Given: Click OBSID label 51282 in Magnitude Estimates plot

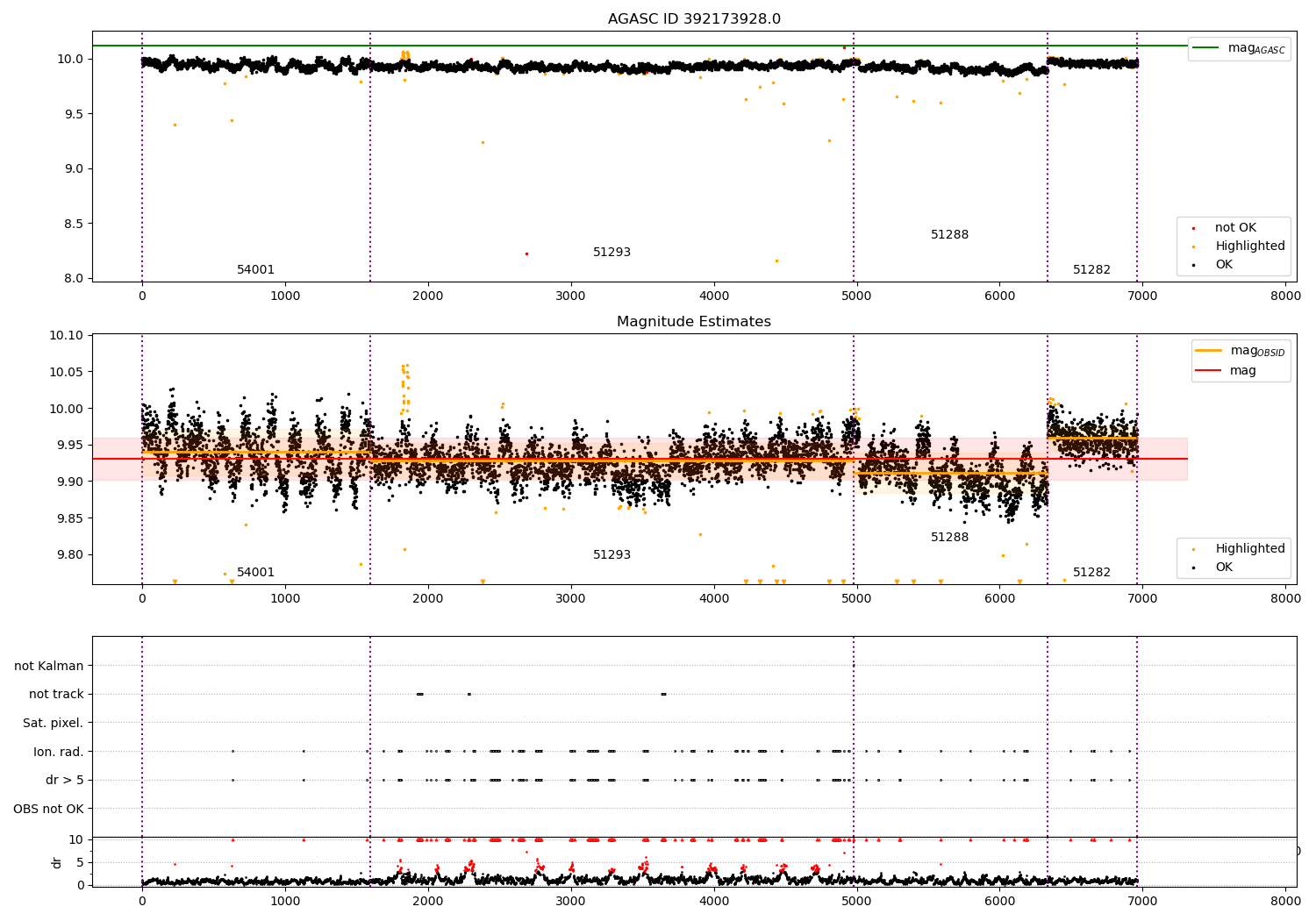Looking at the screenshot, I should pyautogui.click(x=1092, y=573).
